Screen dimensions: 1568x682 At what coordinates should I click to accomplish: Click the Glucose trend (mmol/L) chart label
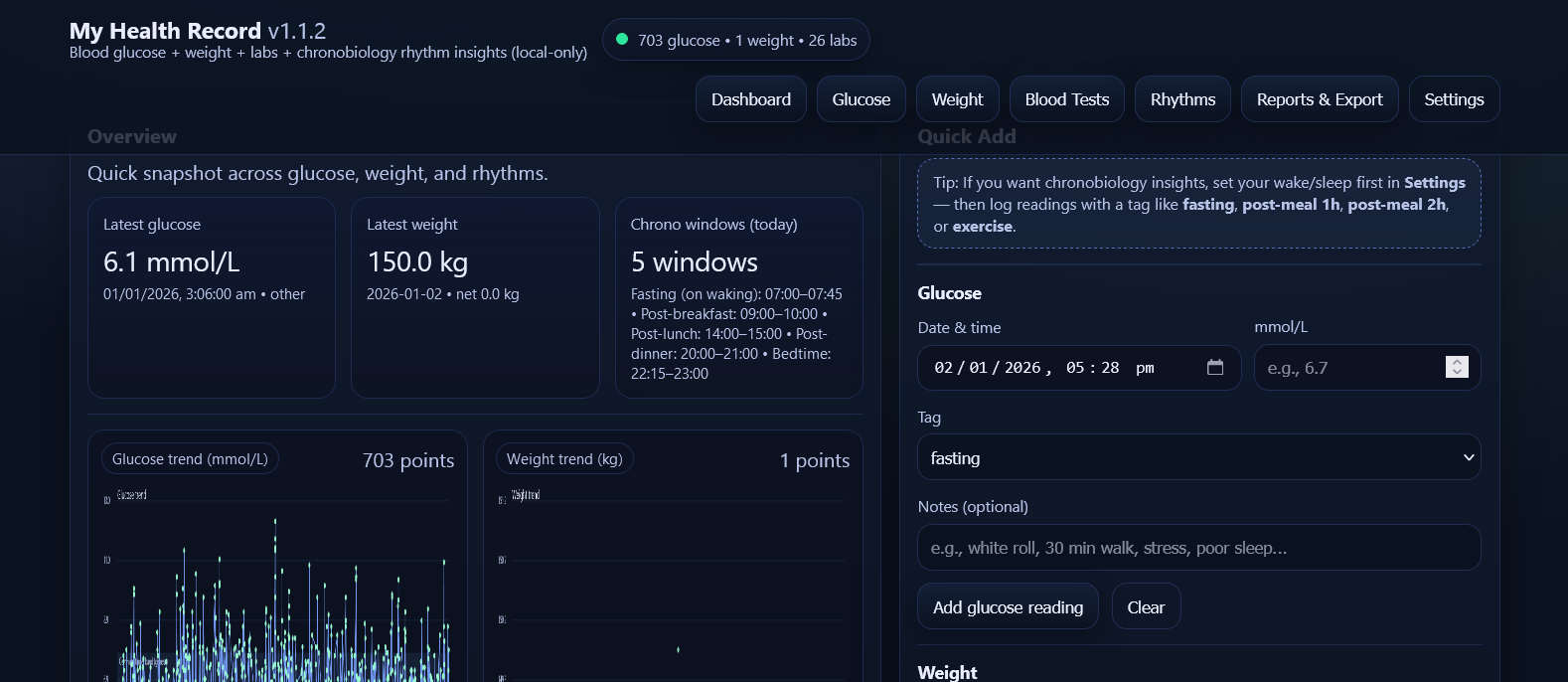pos(190,459)
